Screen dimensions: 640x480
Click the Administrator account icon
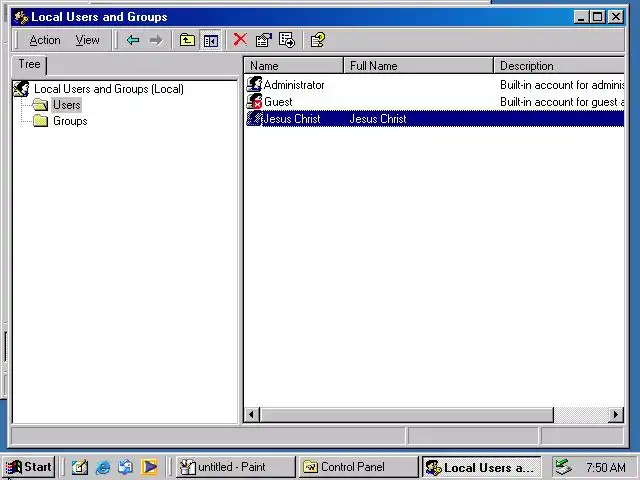254,84
